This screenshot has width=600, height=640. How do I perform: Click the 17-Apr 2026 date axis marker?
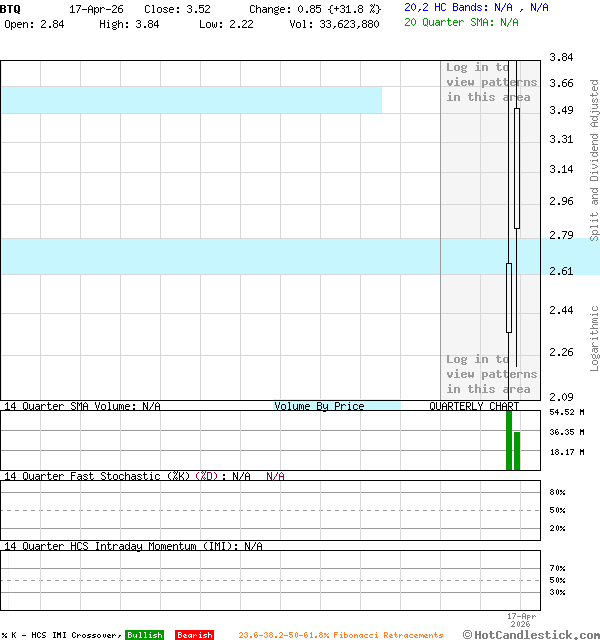click(x=521, y=620)
